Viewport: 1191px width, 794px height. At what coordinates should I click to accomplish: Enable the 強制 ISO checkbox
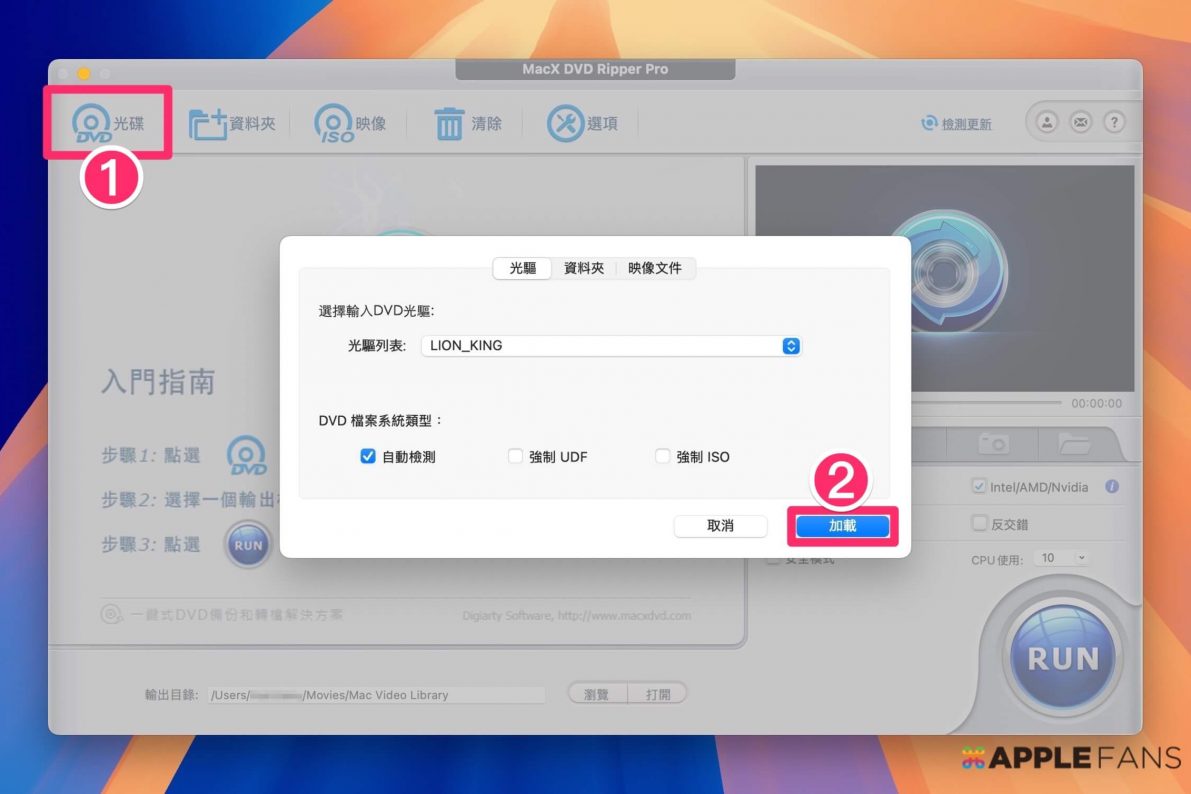pos(662,457)
